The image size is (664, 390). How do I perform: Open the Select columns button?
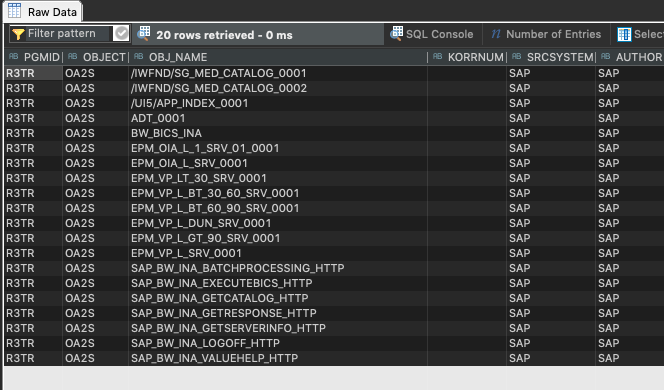640,34
